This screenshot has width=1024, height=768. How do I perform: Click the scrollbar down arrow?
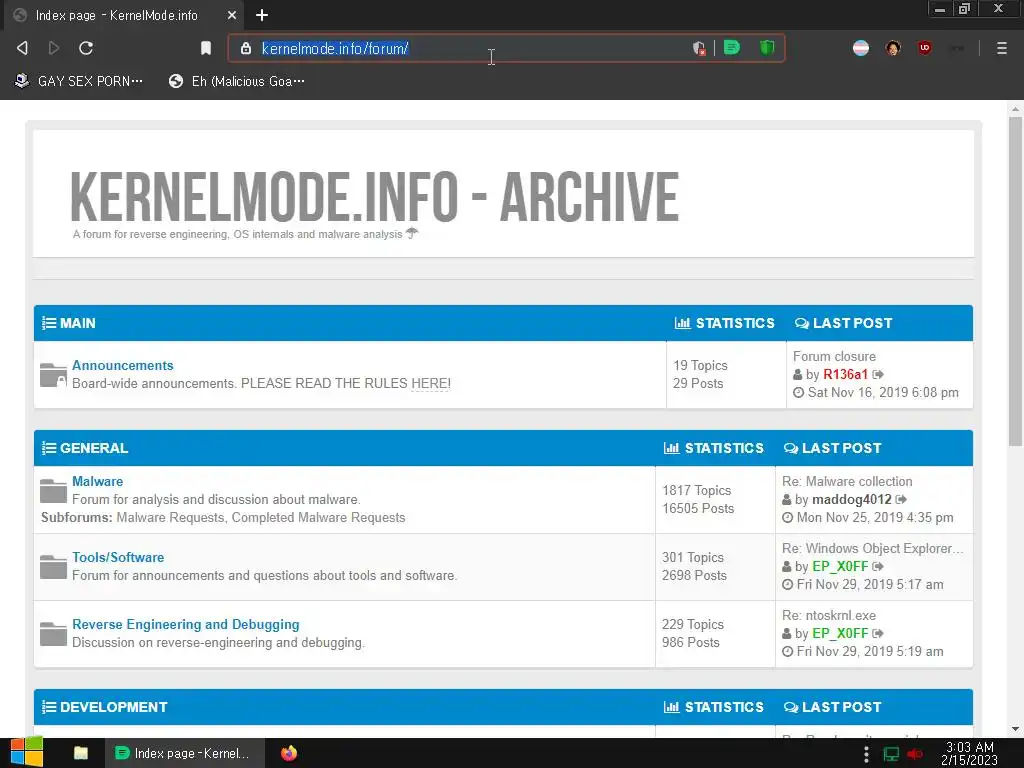tap(1015, 729)
